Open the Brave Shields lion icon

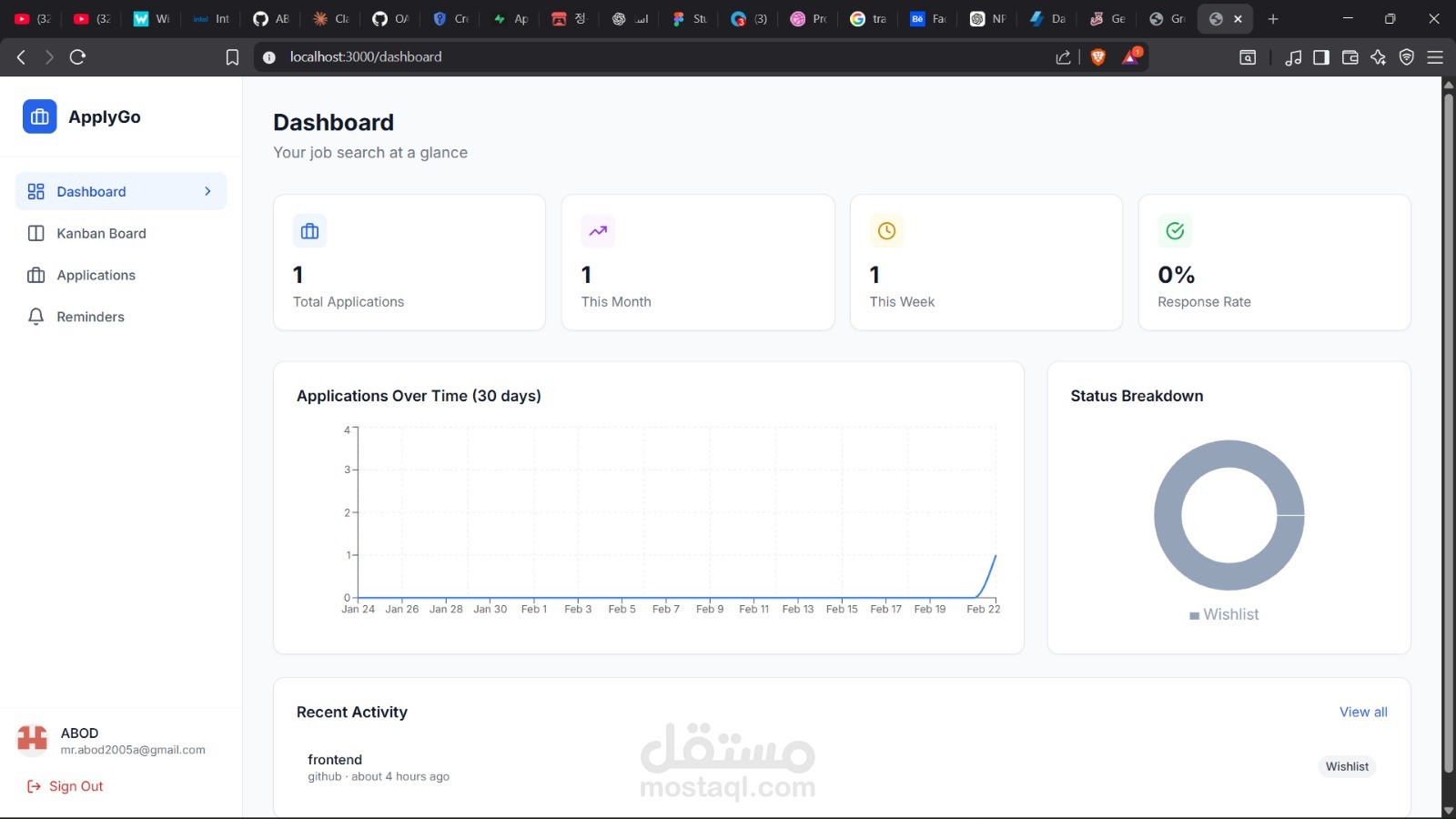pyautogui.click(x=1098, y=57)
